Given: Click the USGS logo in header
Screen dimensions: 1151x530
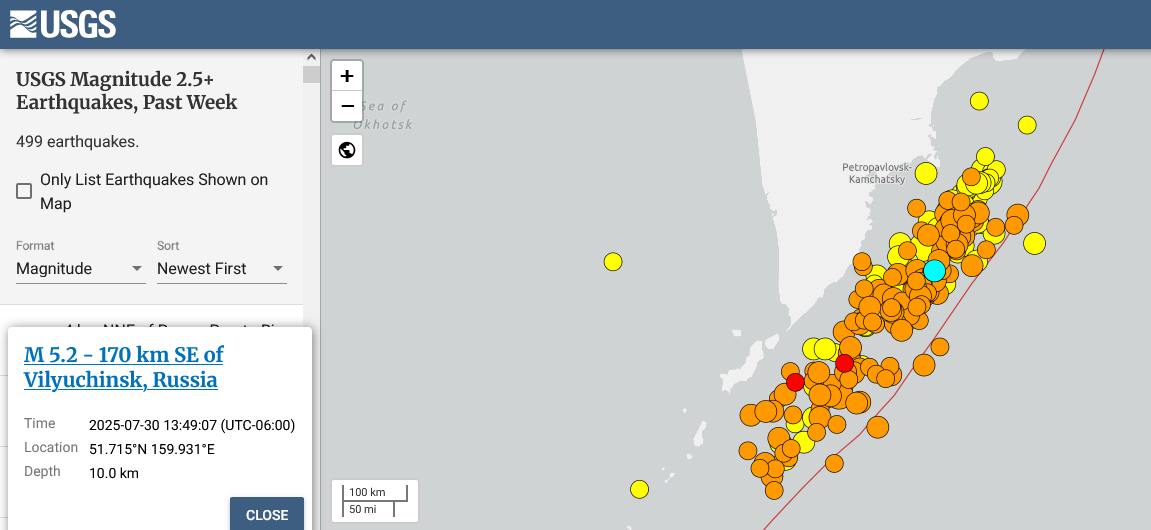Looking at the screenshot, I should pyautogui.click(x=62, y=24).
